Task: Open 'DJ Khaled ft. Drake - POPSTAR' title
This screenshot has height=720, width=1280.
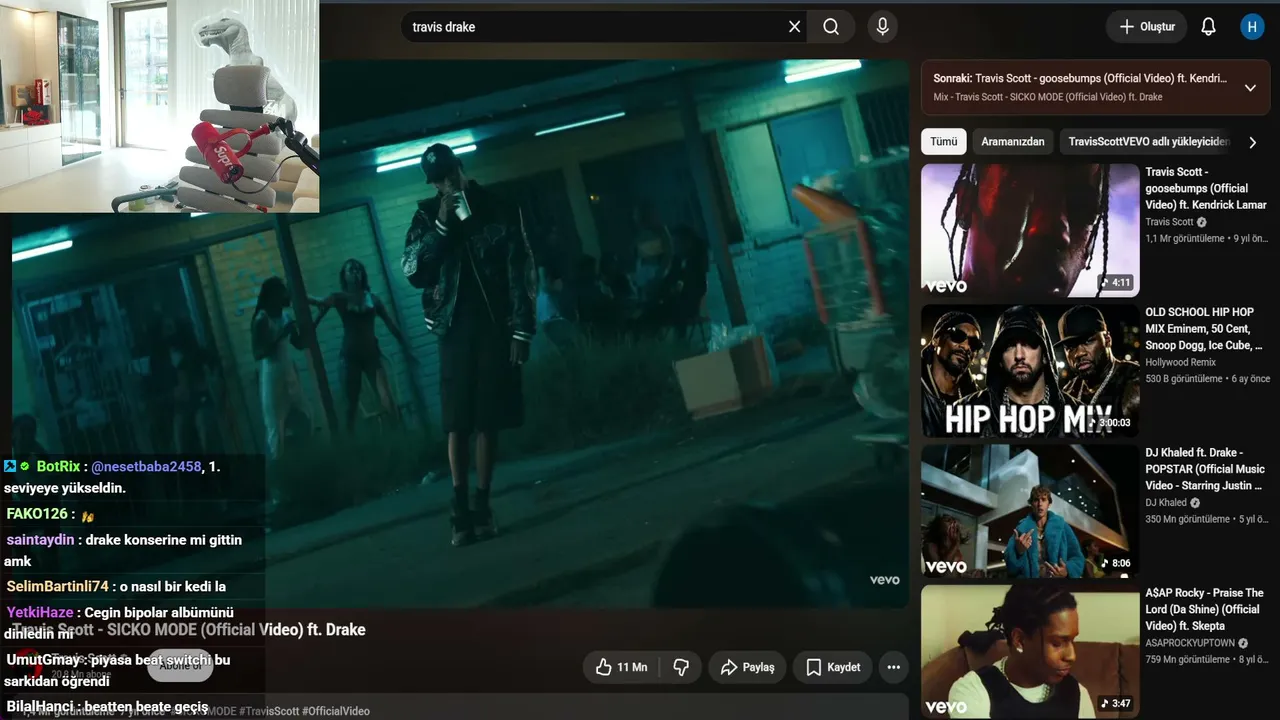Action: [1205, 469]
